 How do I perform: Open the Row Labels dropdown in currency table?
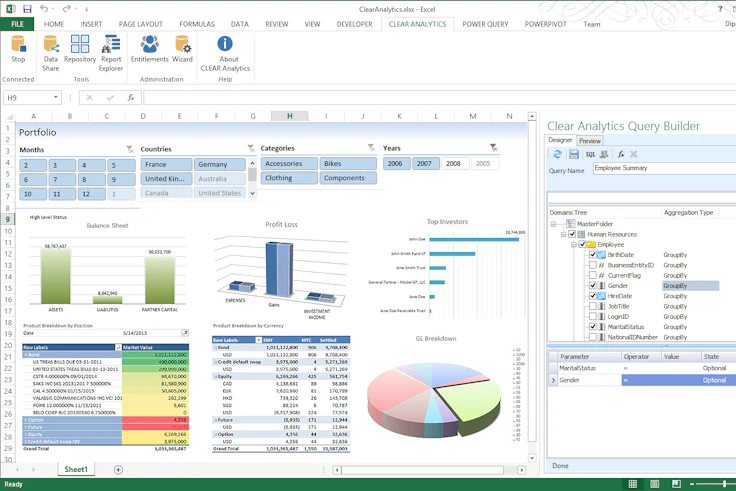point(258,340)
